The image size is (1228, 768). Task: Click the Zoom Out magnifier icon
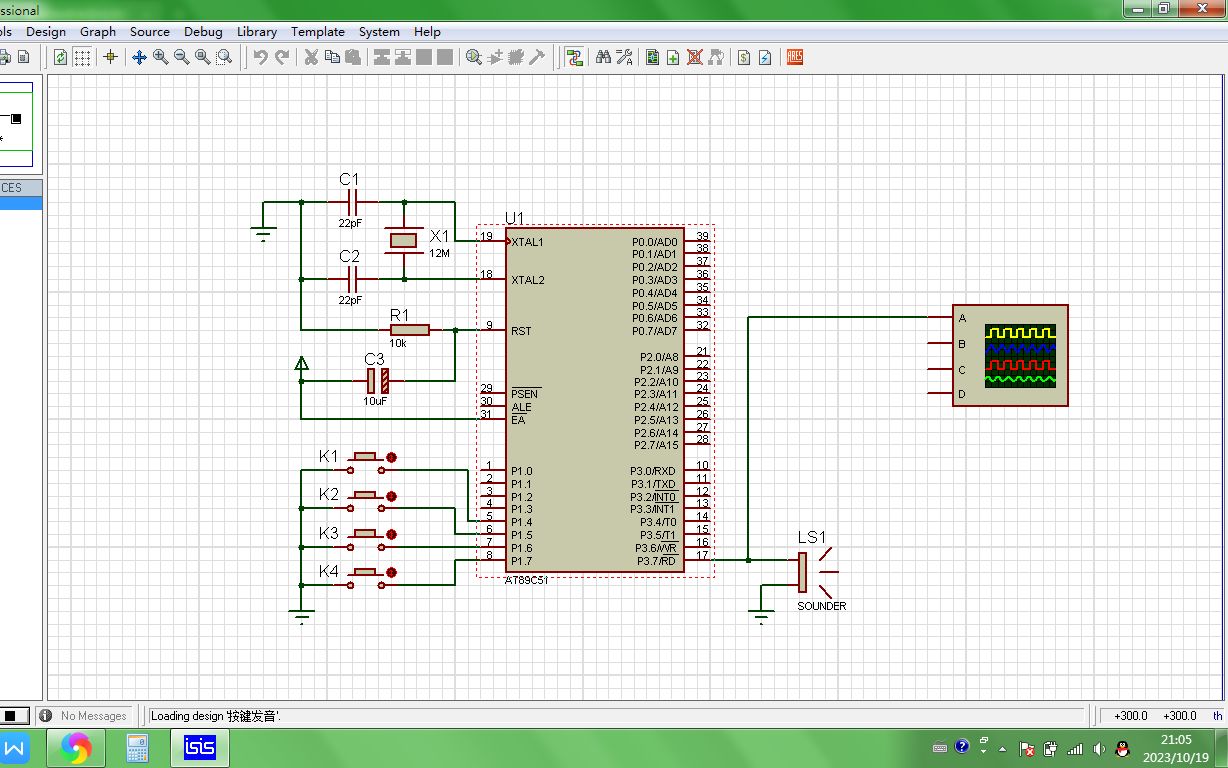click(x=181, y=57)
